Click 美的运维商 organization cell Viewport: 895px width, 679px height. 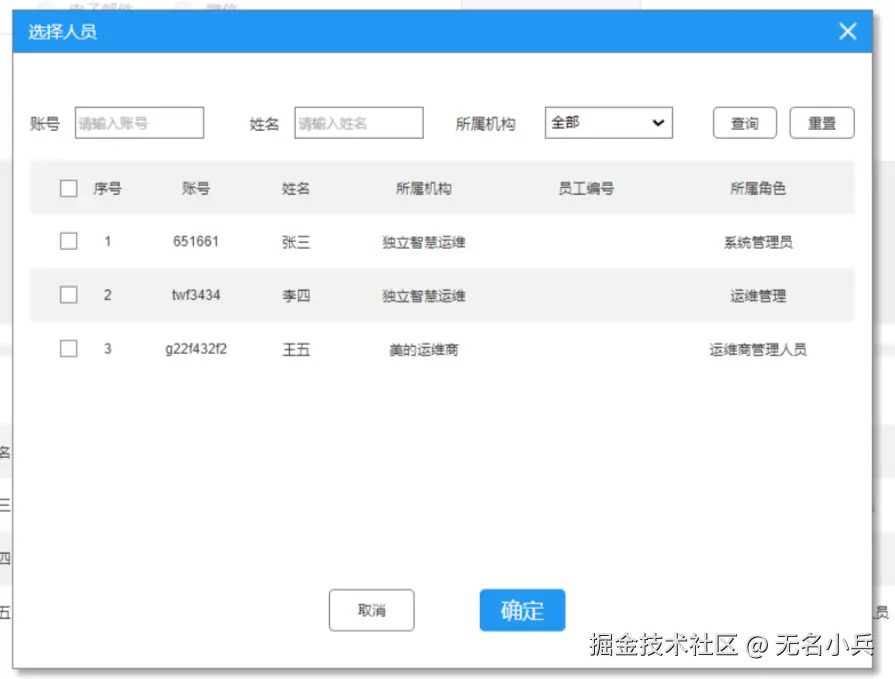[424, 349]
